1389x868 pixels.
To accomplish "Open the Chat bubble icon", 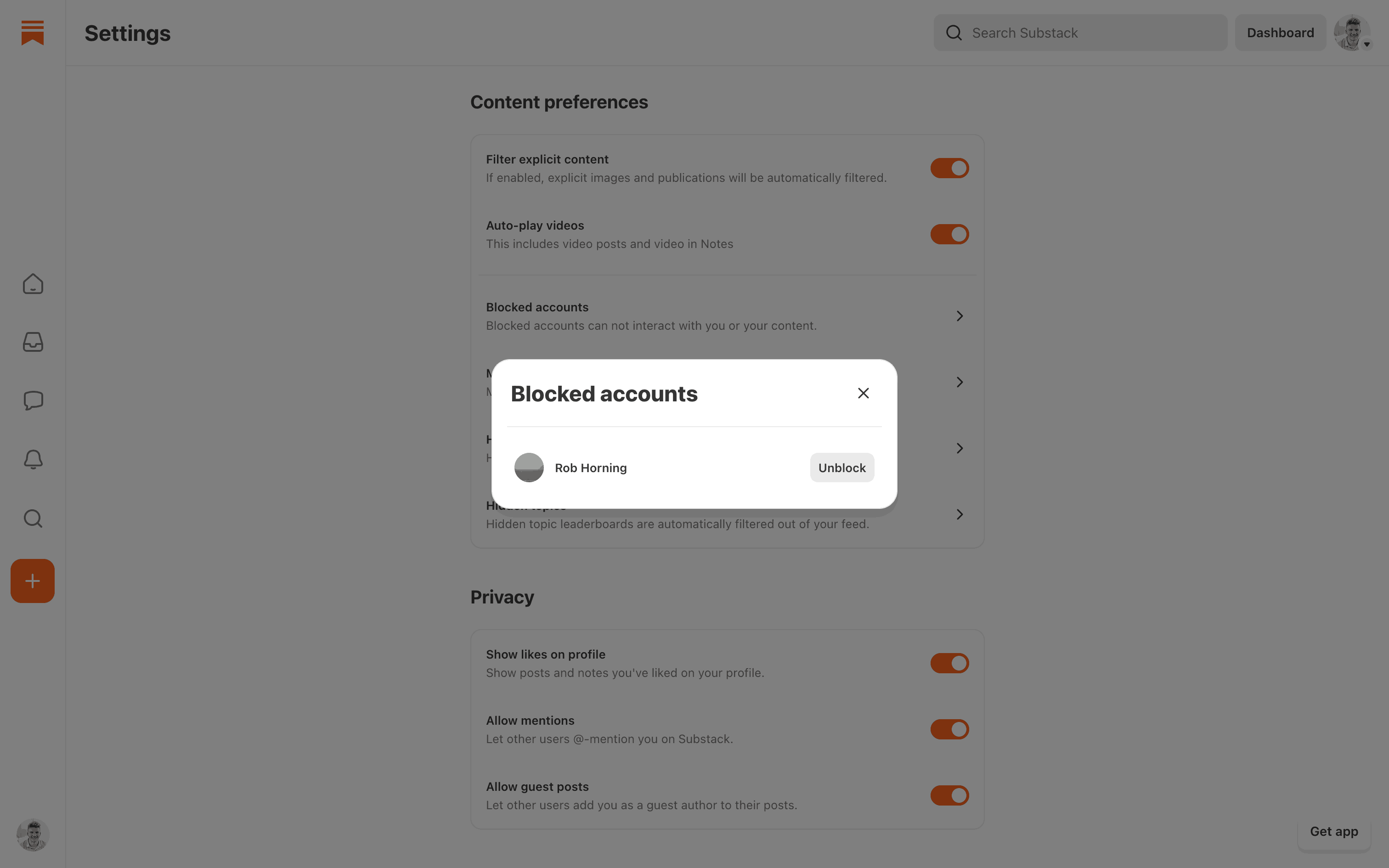I will click(33, 400).
